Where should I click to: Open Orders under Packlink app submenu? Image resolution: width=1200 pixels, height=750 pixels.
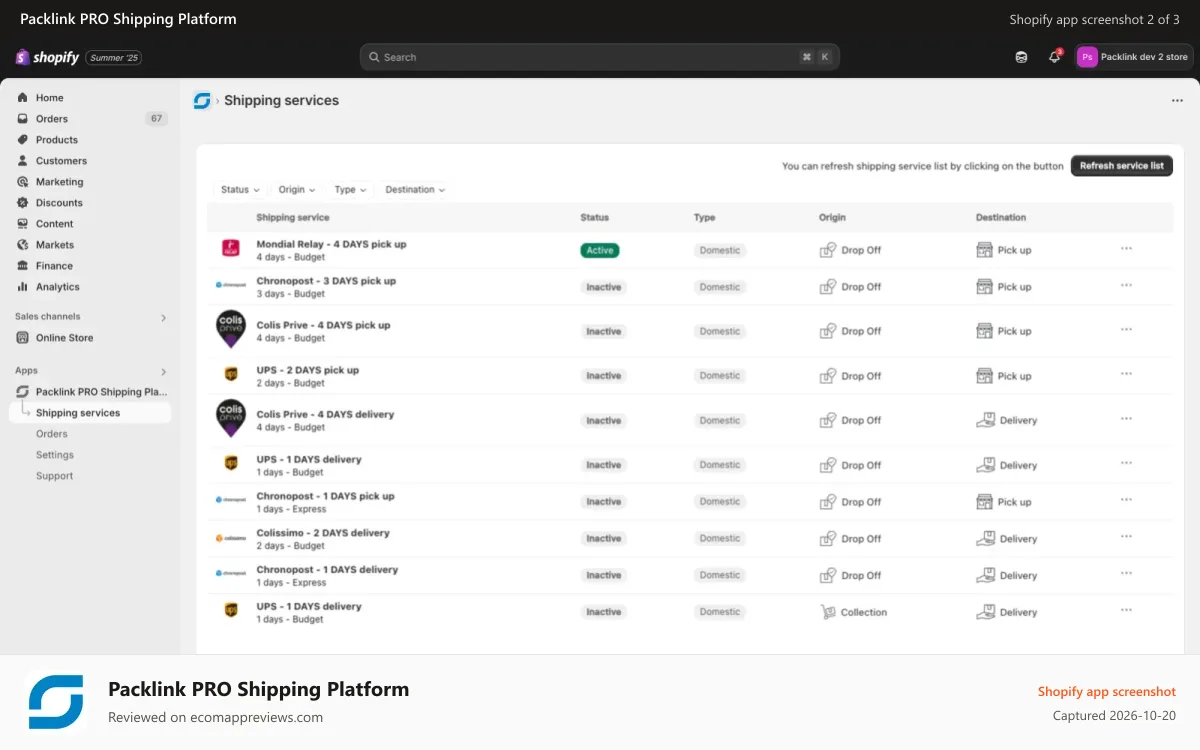point(52,434)
